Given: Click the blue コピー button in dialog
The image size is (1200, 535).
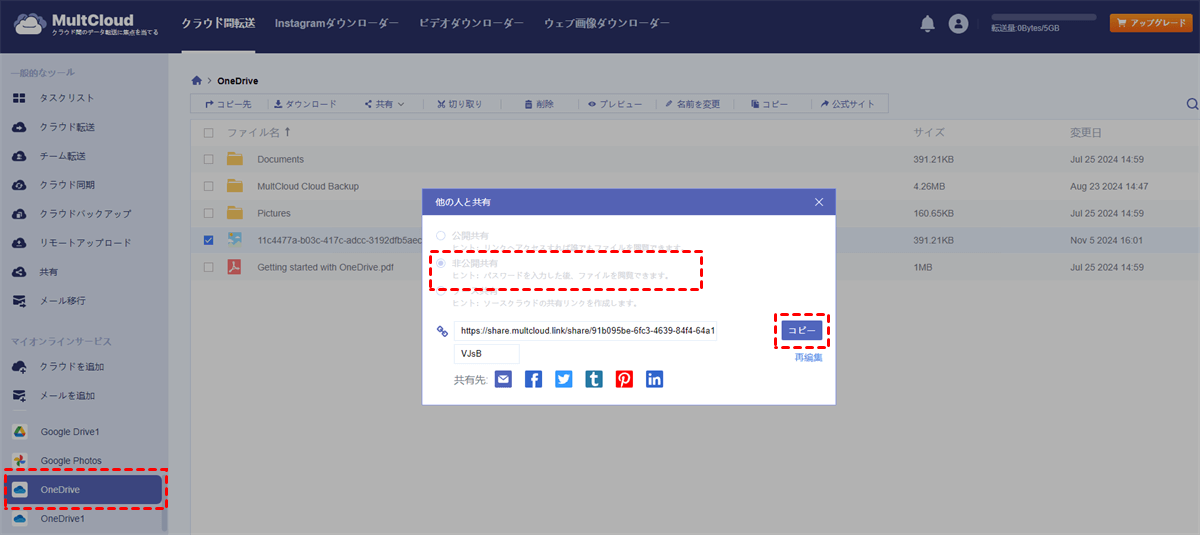Looking at the screenshot, I should pyautogui.click(x=801, y=330).
